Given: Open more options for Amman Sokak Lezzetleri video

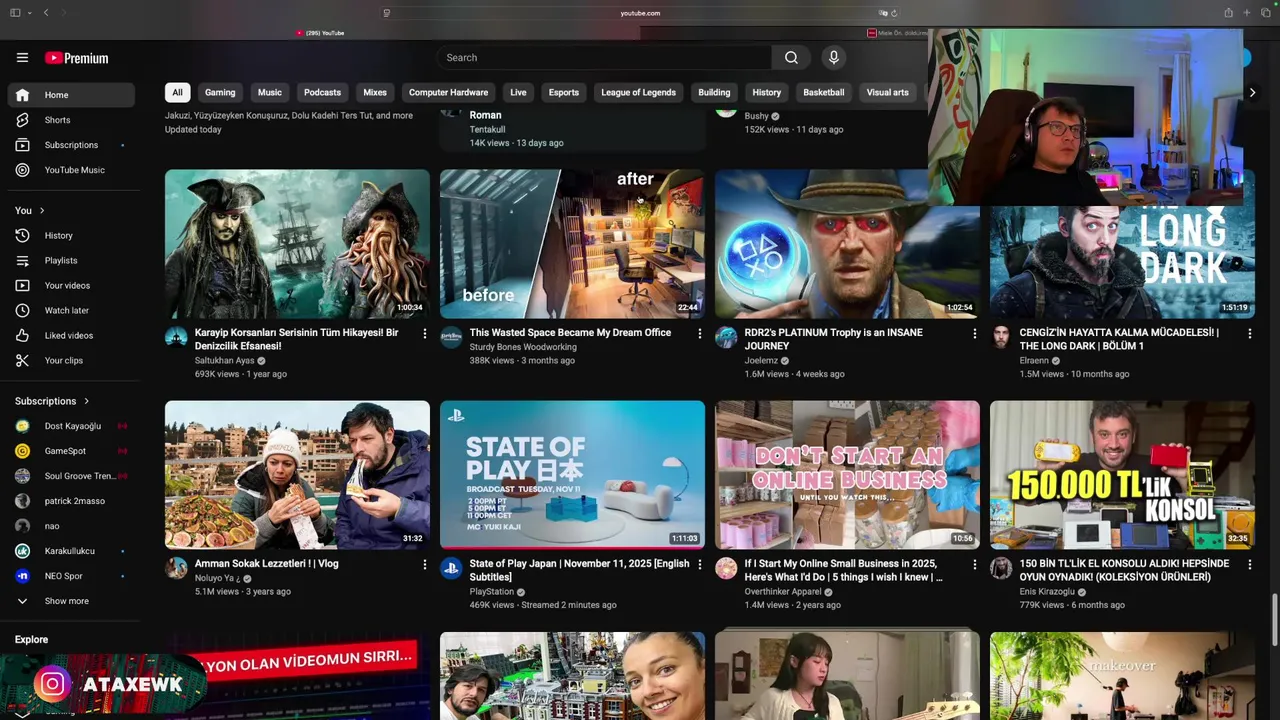Looking at the screenshot, I should tap(424, 565).
